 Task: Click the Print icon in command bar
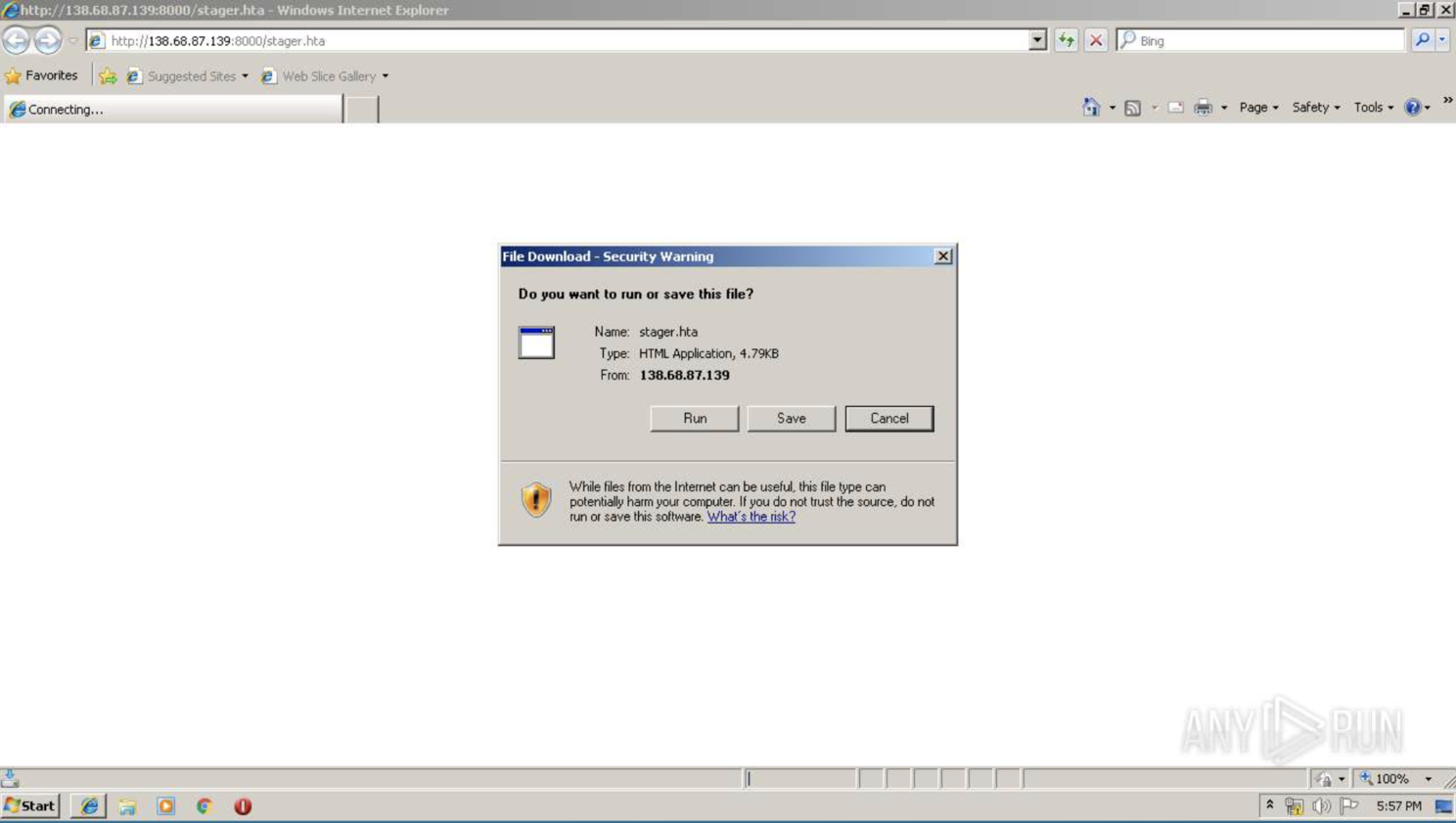1203,108
